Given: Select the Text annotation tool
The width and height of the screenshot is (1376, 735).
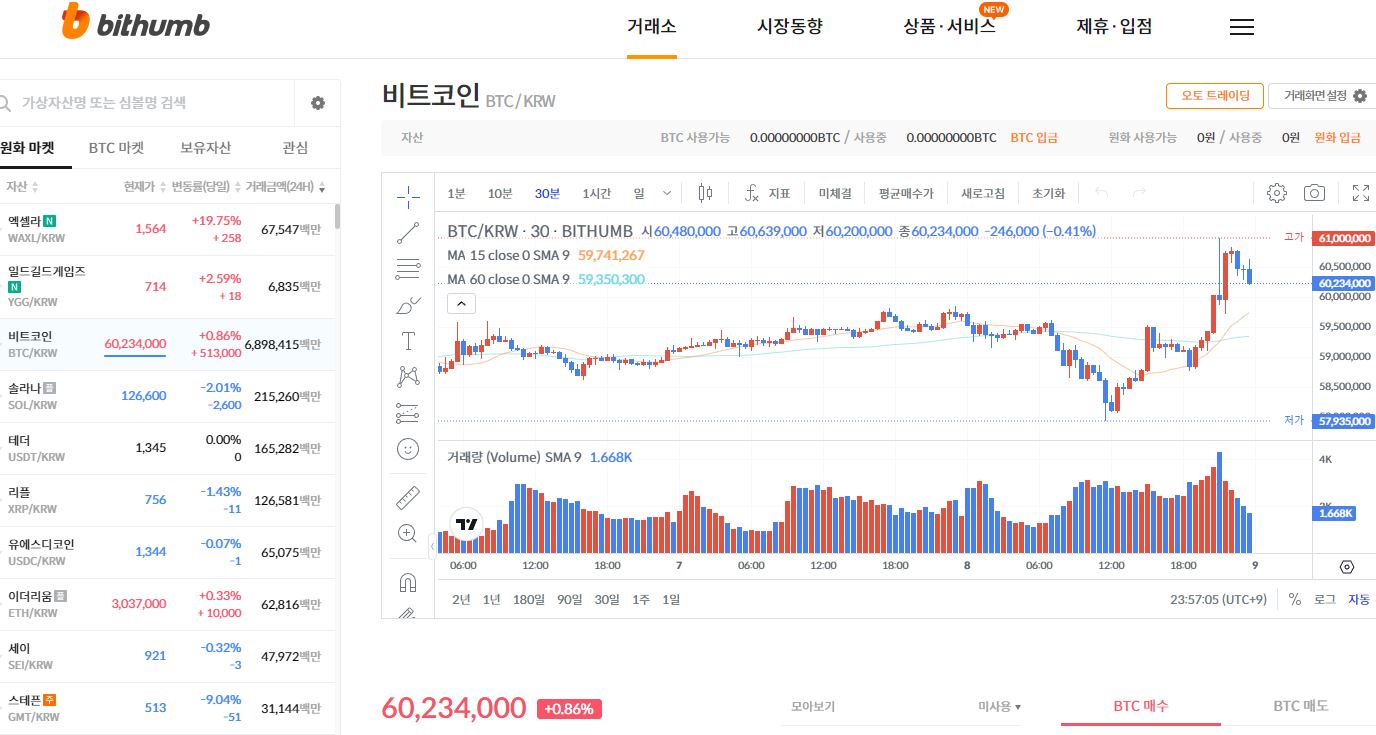Looking at the screenshot, I should coord(408,340).
